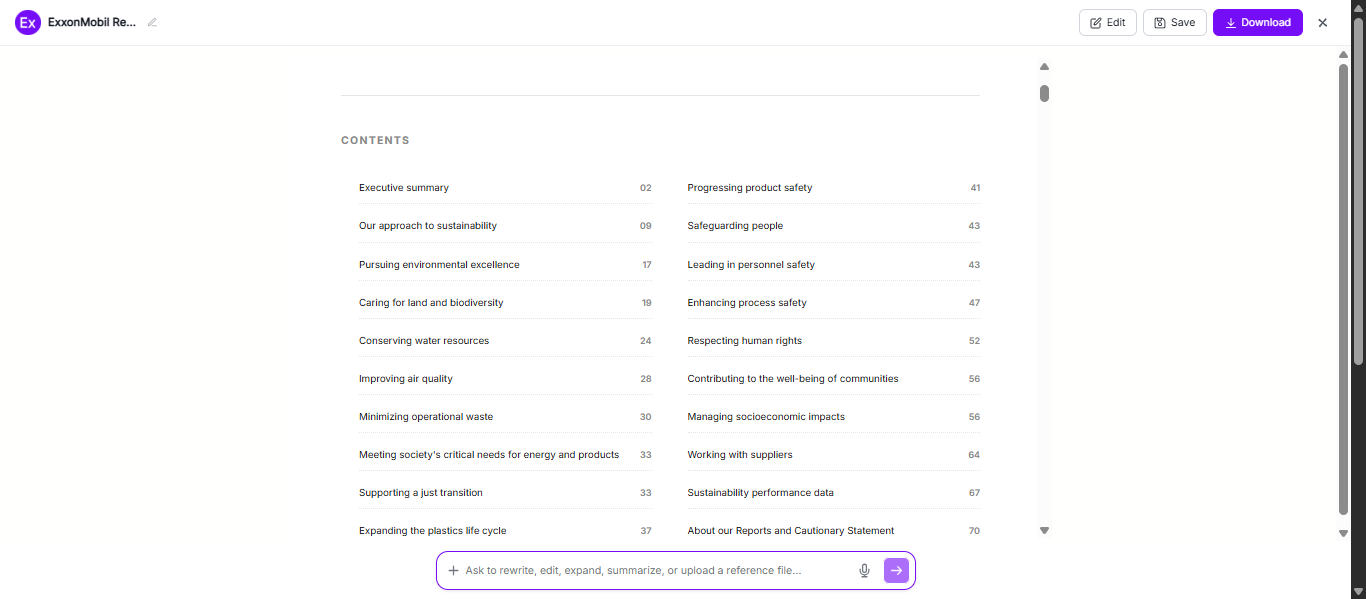Click 'Managing socioeconomic impacts' entry
1366x599 pixels.
pos(766,417)
